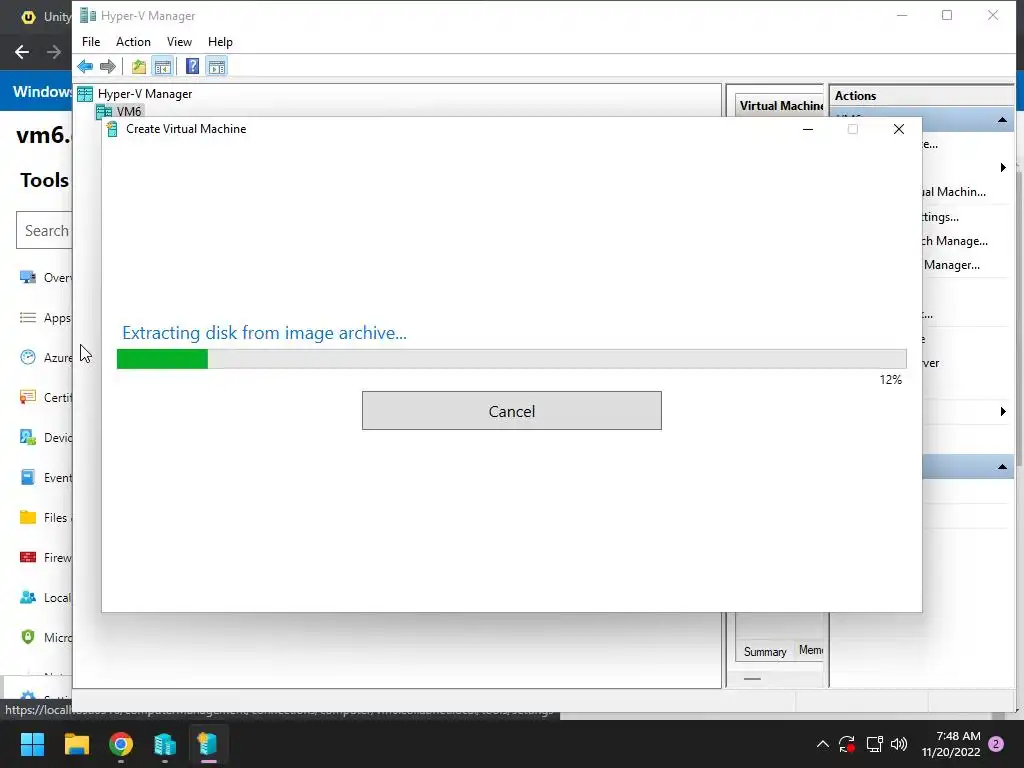The image size is (1024, 768).
Task: Open the notification center badge
Action: (996, 744)
